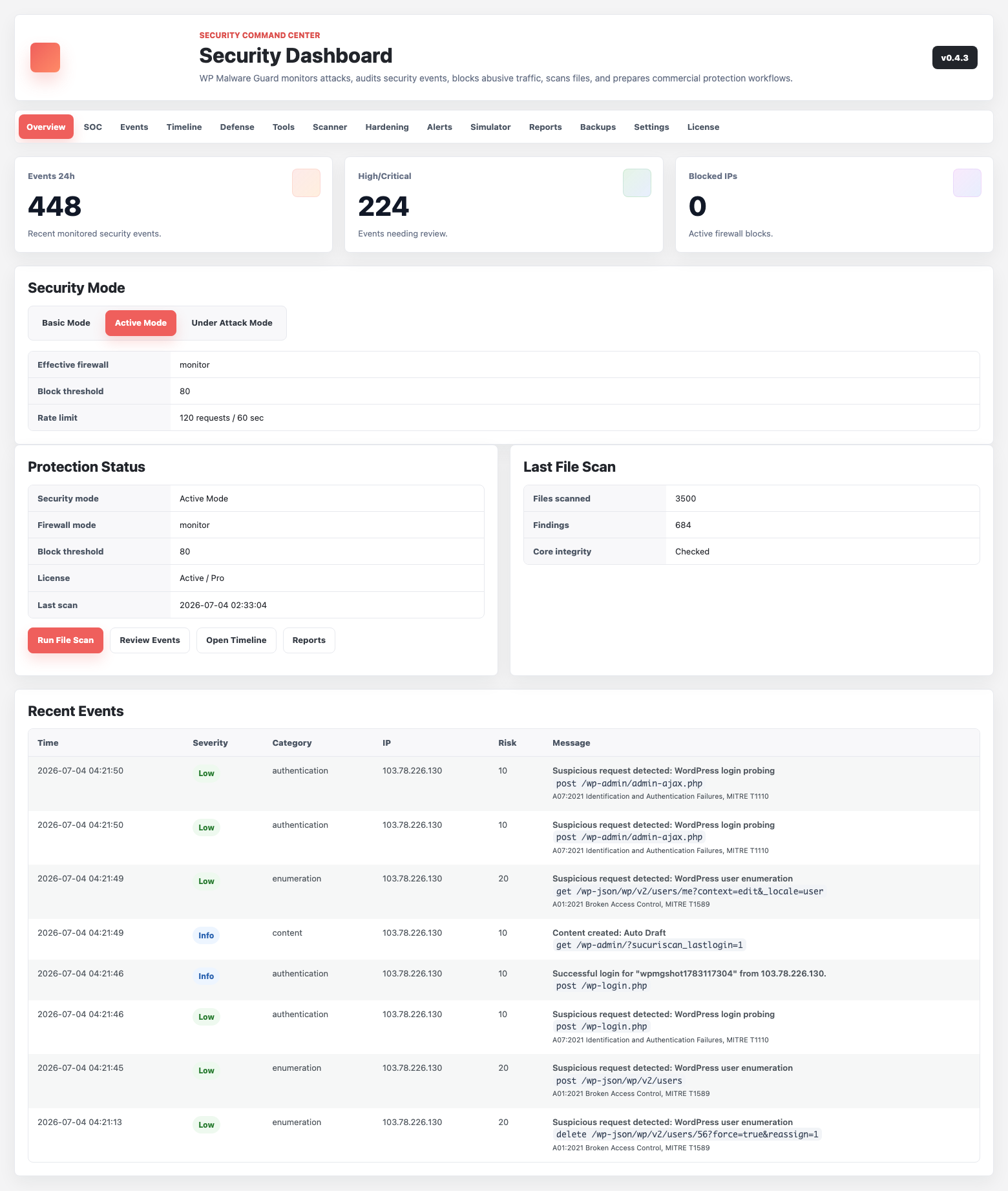The height and width of the screenshot is (1191, 1008).
Task: Click the delete /wp-json/wp/v2/users/56 request path
Action: 688,1135
